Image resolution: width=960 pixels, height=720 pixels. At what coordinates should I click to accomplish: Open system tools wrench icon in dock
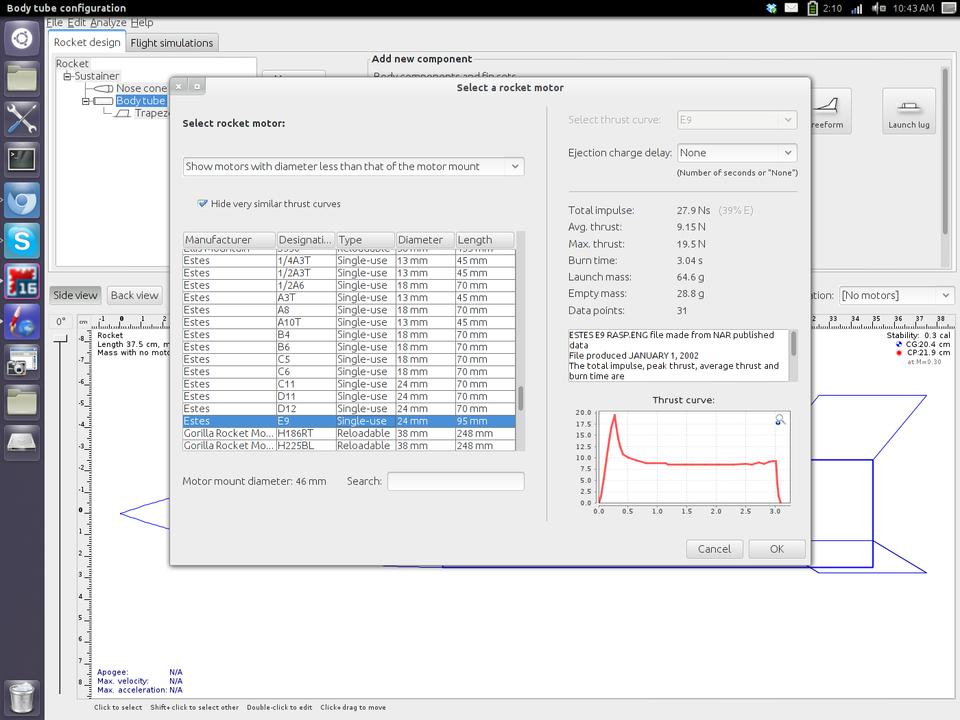(x=22, y=117)
